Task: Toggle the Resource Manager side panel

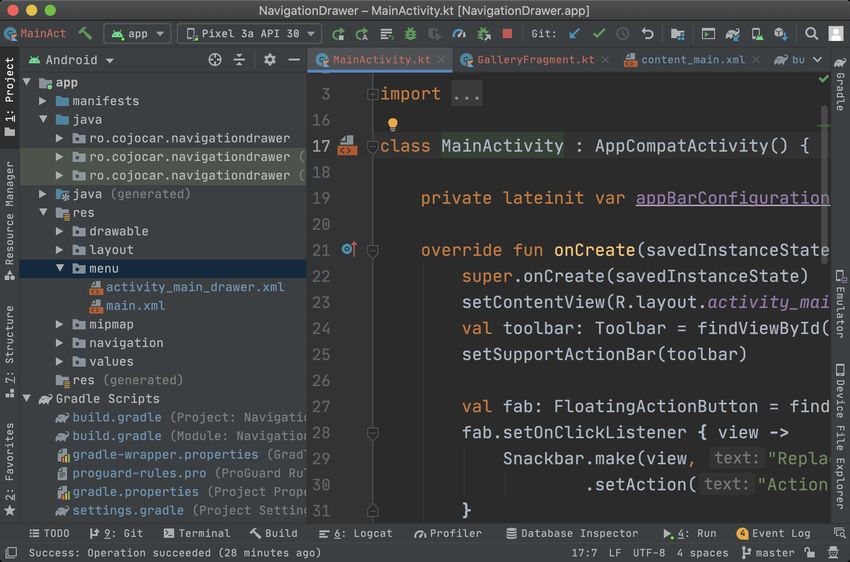Action: coord(9,221)
